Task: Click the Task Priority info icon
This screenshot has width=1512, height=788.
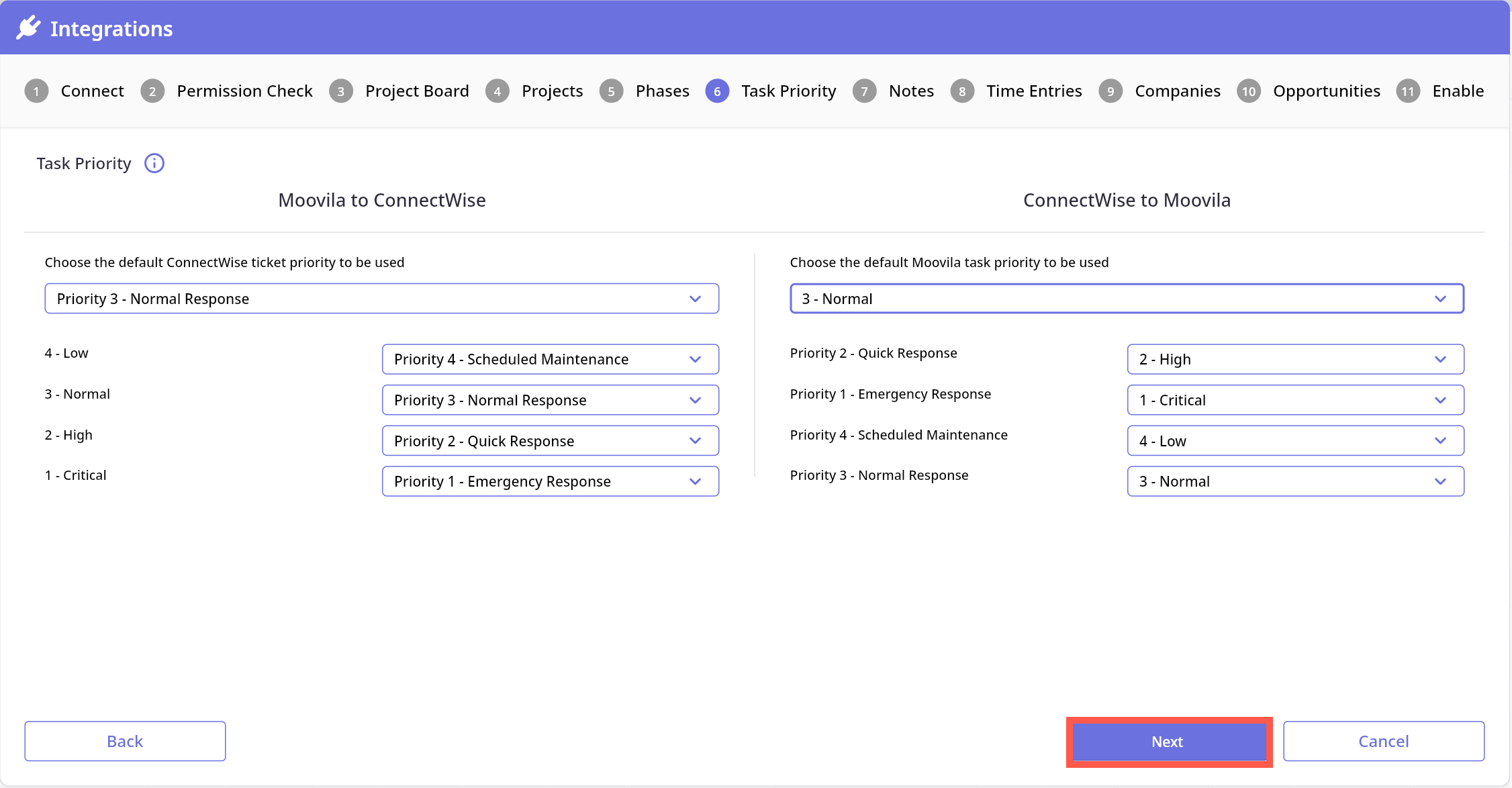Action: [x=154, y=163]
